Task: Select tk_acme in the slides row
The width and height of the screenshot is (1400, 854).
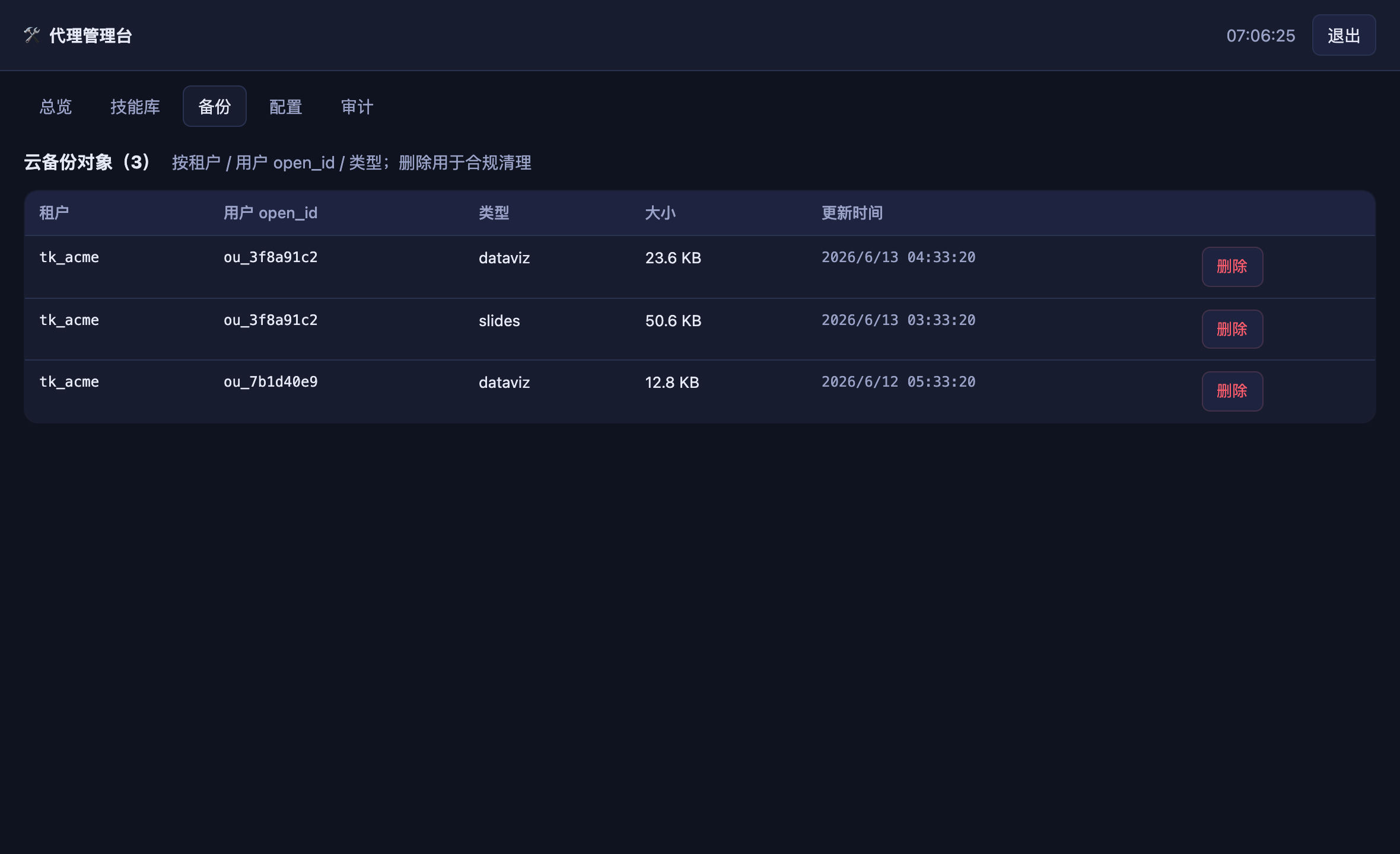Action: (x=69, y=320)
